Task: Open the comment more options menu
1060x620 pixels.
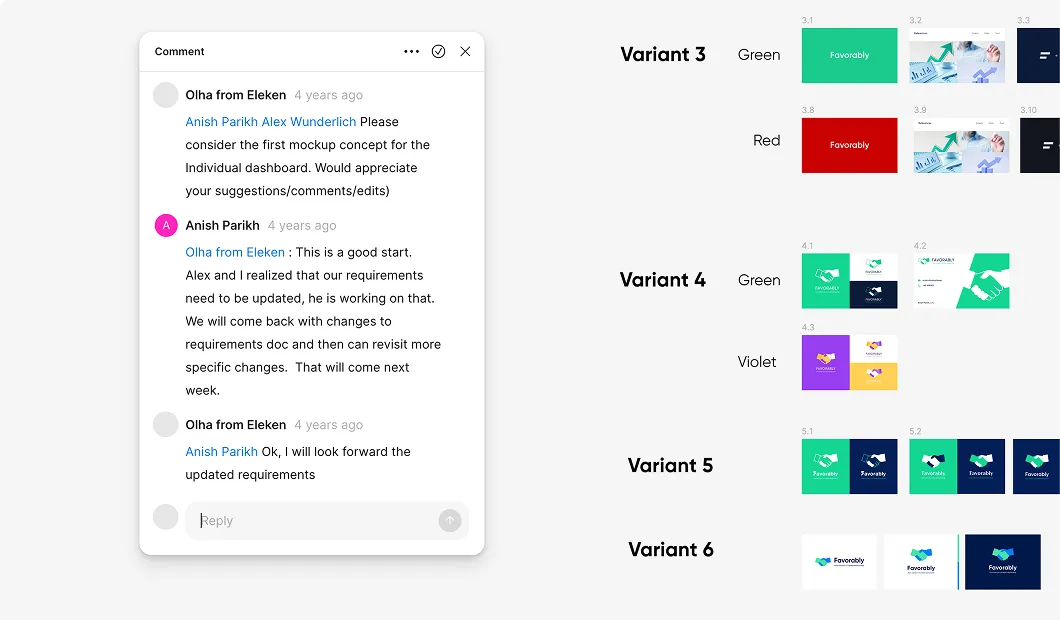Action: [x=411, y=51]
